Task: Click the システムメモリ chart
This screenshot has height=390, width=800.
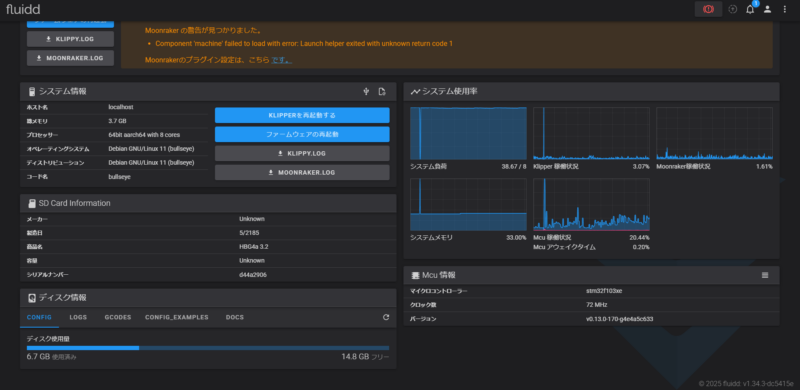Action: [468, 204]
